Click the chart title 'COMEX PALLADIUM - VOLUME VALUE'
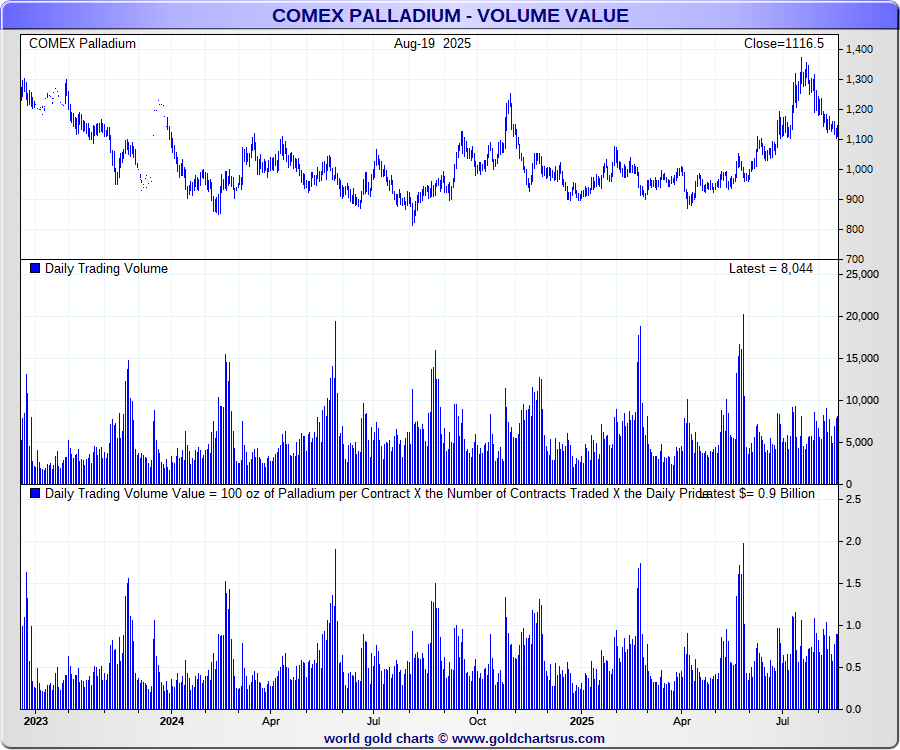This screenshot has height=750, width=900. (x=450, y=15)
